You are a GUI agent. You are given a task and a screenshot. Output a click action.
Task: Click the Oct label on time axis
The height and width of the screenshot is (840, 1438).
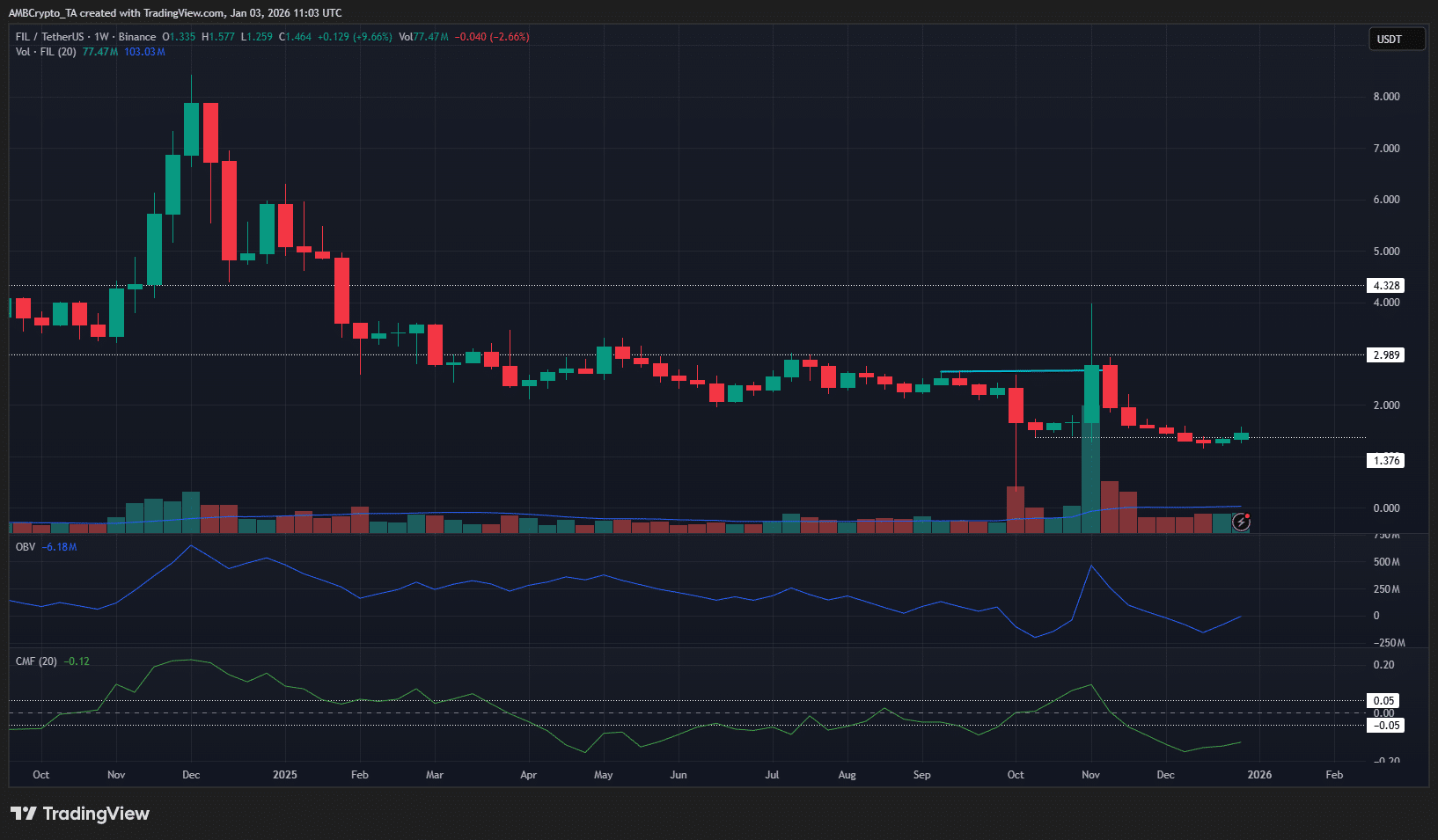click(40, 775)
